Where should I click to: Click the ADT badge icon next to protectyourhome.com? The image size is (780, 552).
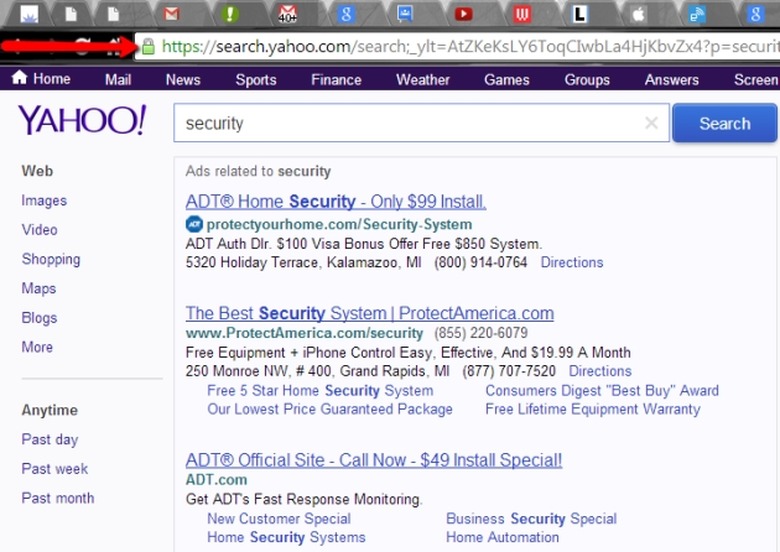(x=194, y=224)
